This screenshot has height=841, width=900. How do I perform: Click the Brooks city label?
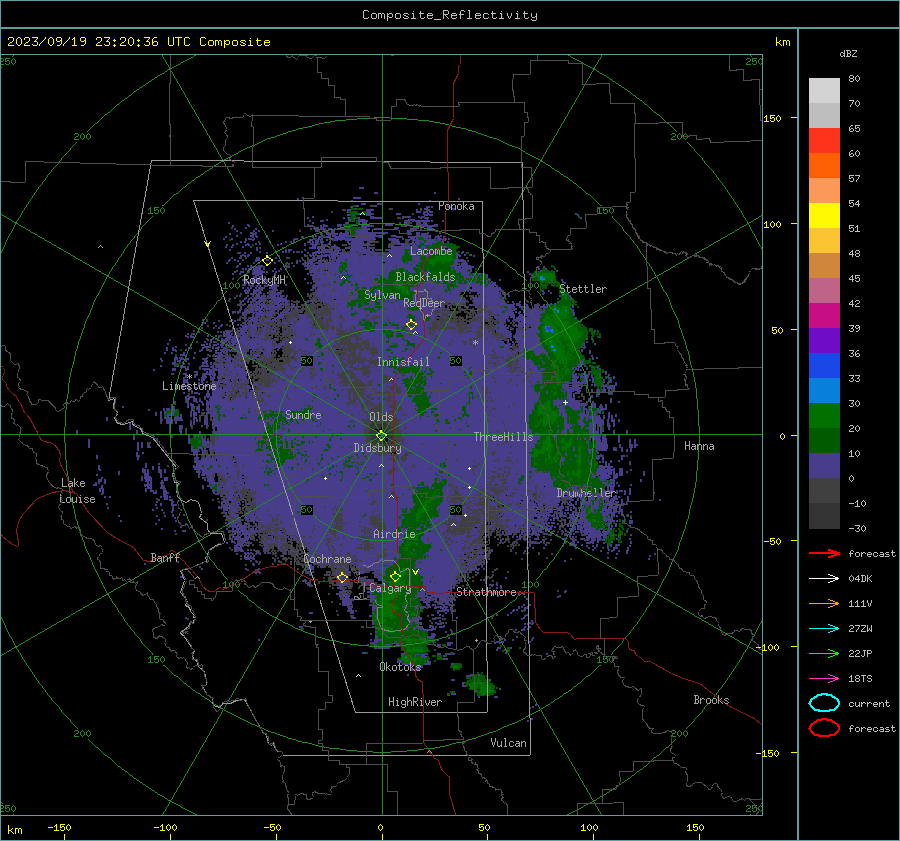click(x=711, y=700)
